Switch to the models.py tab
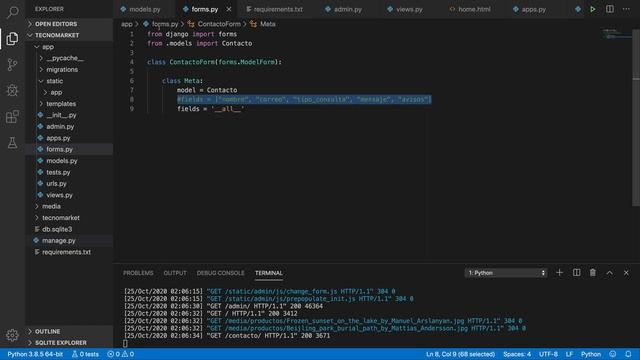This screenshot has height=360, width=640. (144, 9)
